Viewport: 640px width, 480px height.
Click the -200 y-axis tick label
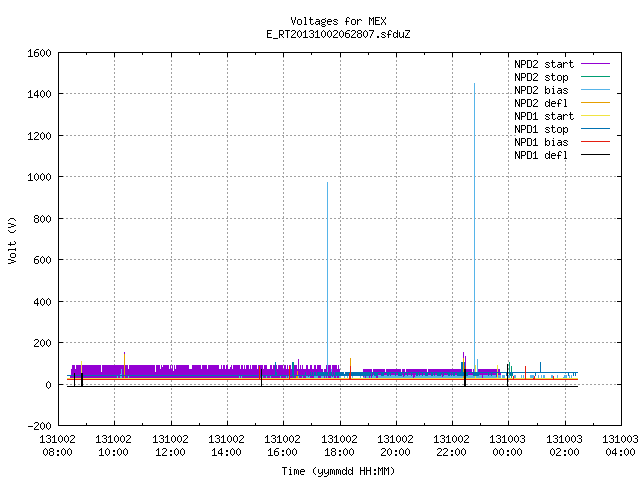39,426
